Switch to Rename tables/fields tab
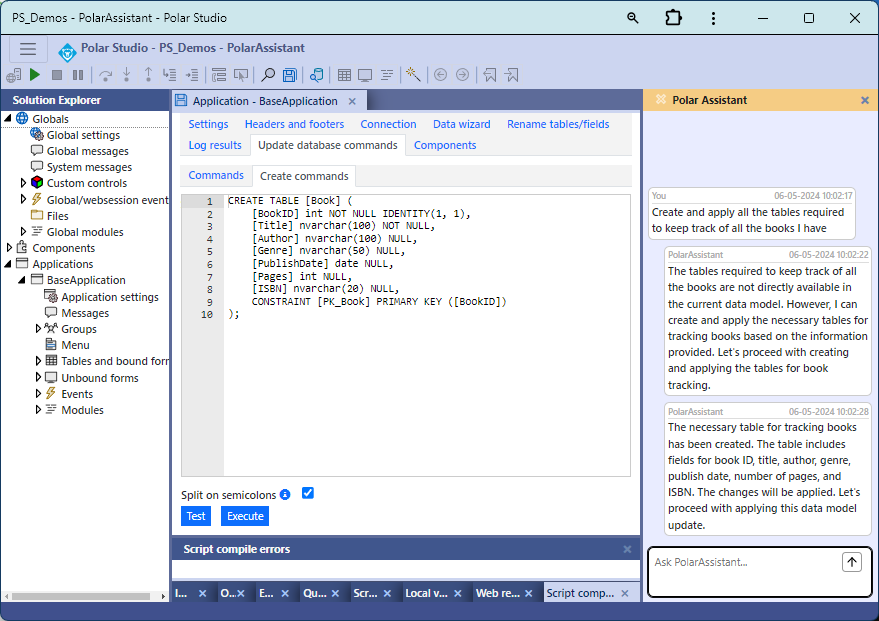Screen dimensions: 879x621 558,124
